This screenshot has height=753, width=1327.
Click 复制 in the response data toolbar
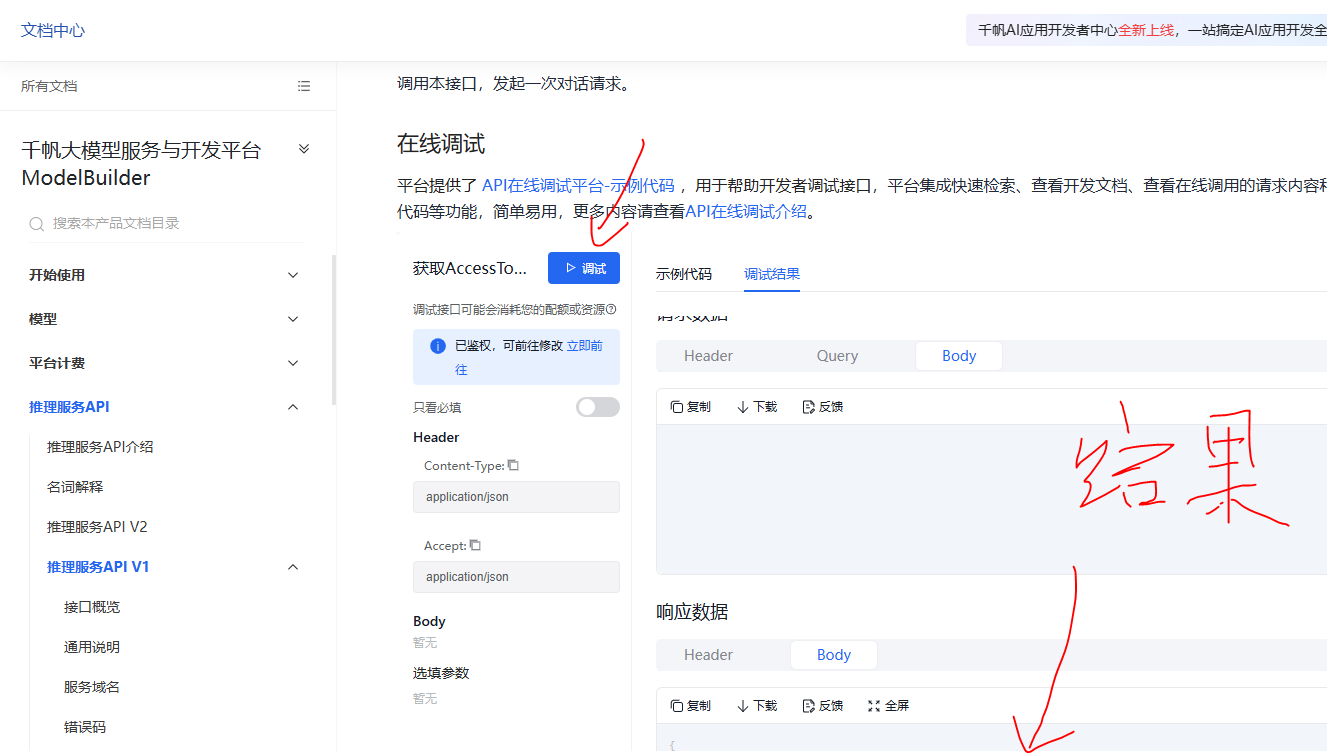(x=691, y=706)
